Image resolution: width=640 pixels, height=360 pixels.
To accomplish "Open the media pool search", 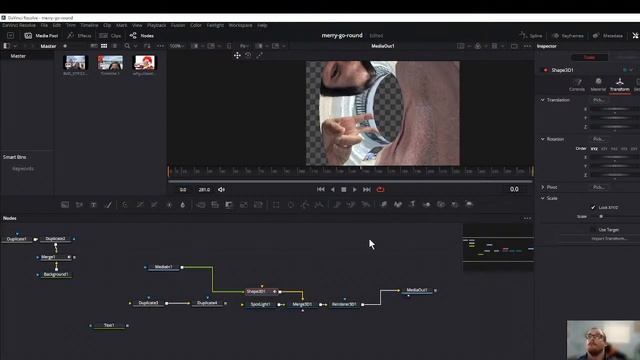I will pos(127,46).
